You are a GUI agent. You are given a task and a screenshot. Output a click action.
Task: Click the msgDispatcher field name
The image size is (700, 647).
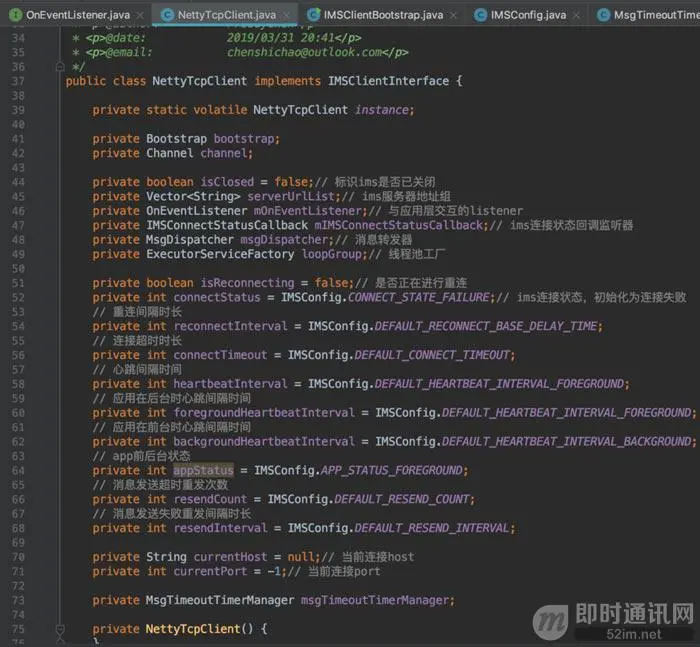pyautogui.click(x=284, y=240)
